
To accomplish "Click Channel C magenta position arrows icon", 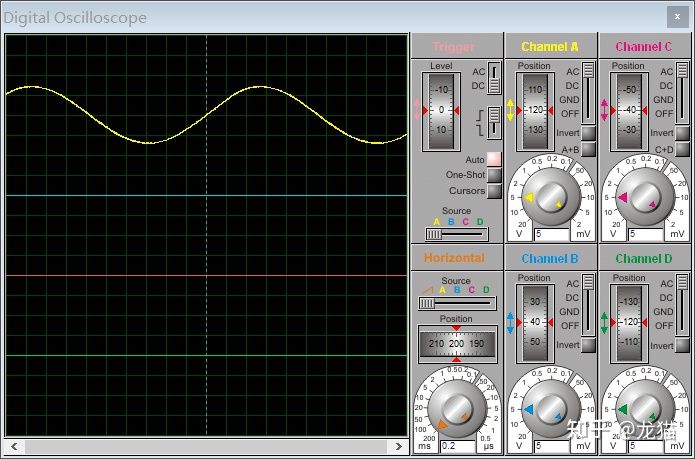I will click(604, 110).
